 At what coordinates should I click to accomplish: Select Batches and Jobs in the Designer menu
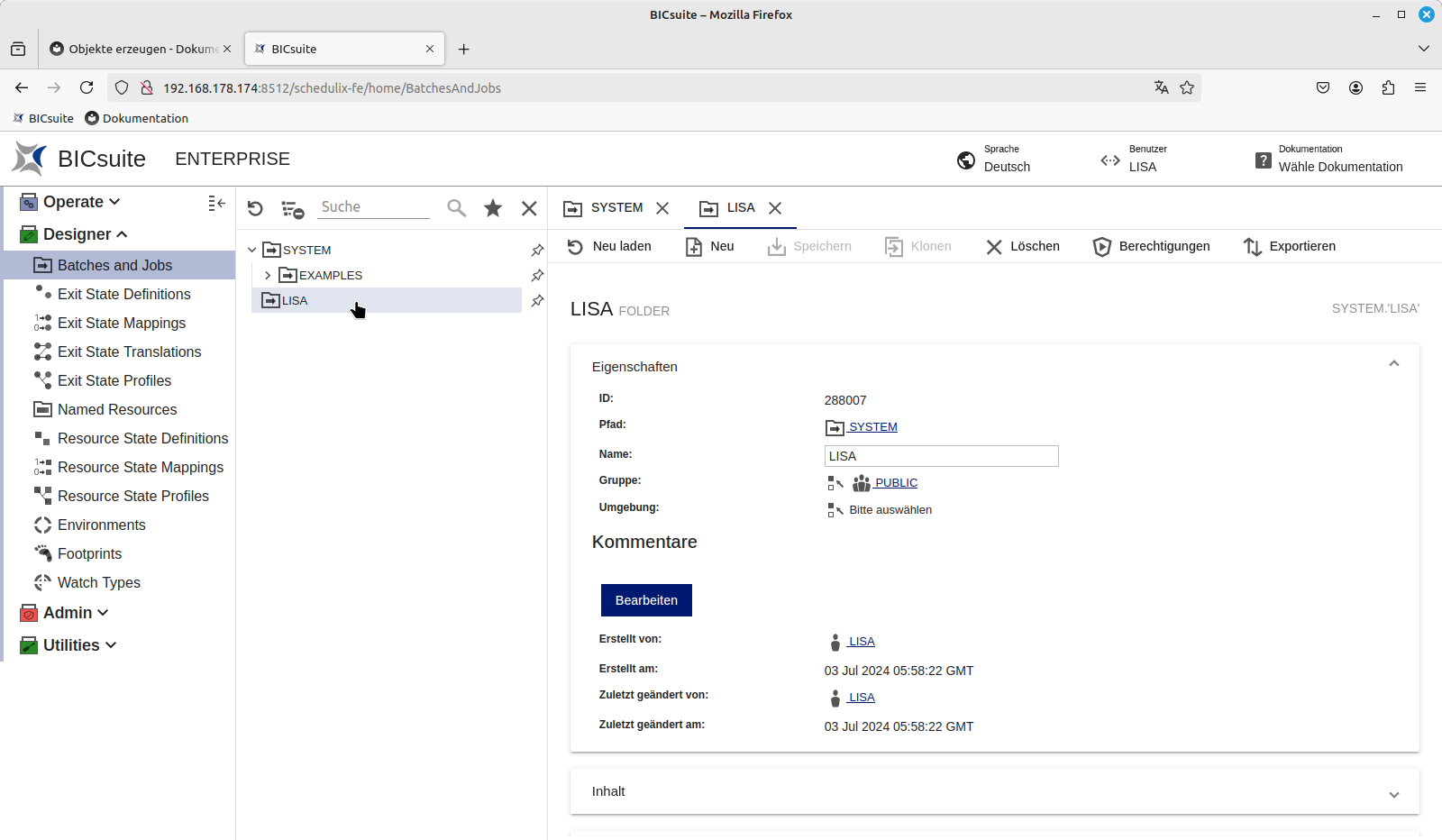pyautogui.click(x=114, y=265)
